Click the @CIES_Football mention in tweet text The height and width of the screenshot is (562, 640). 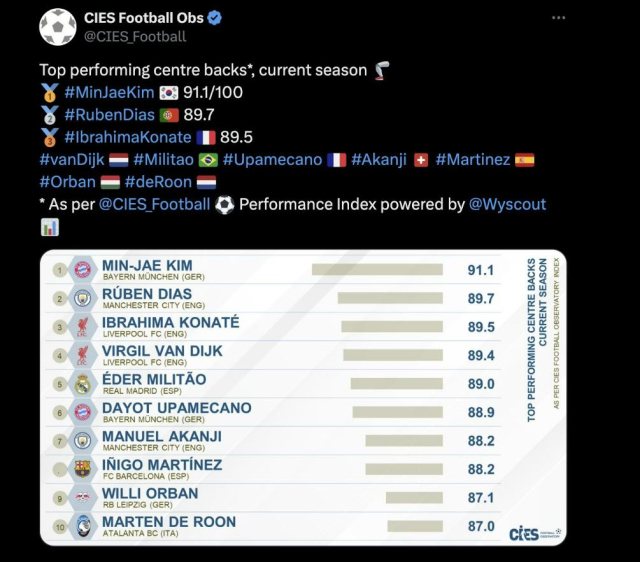tap(154, 204)
